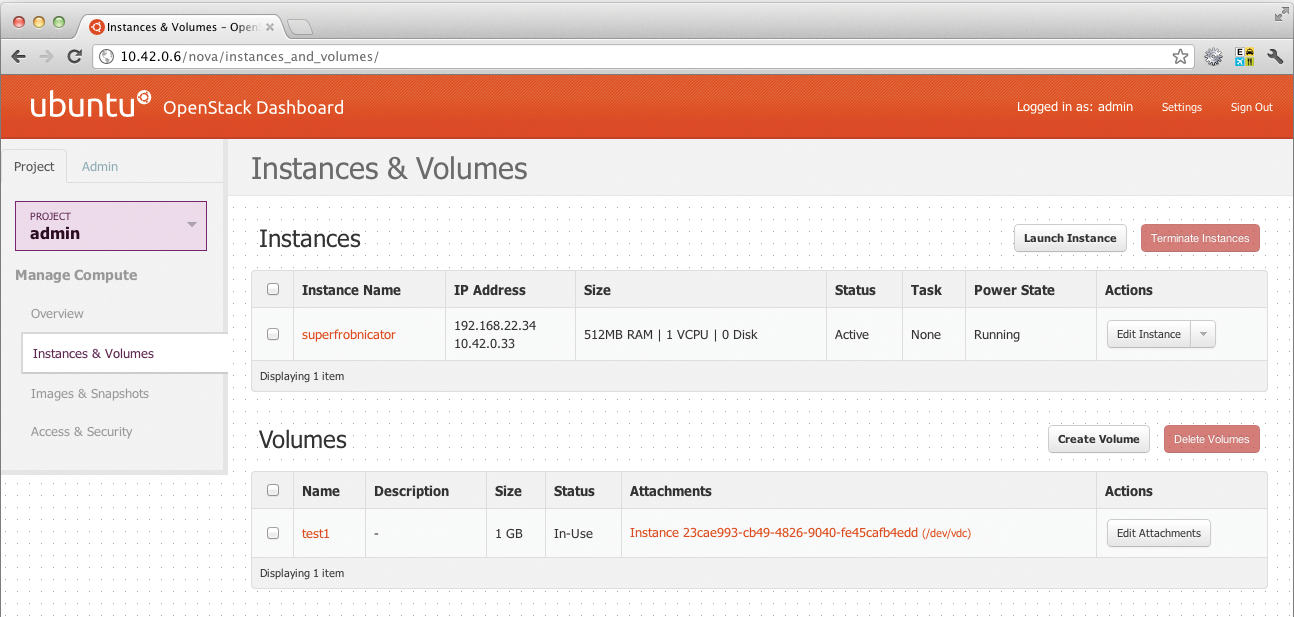
Task: Click the fullscreen arrows icon at top right
Action: pyautogui.click(x=1281, y=13)
